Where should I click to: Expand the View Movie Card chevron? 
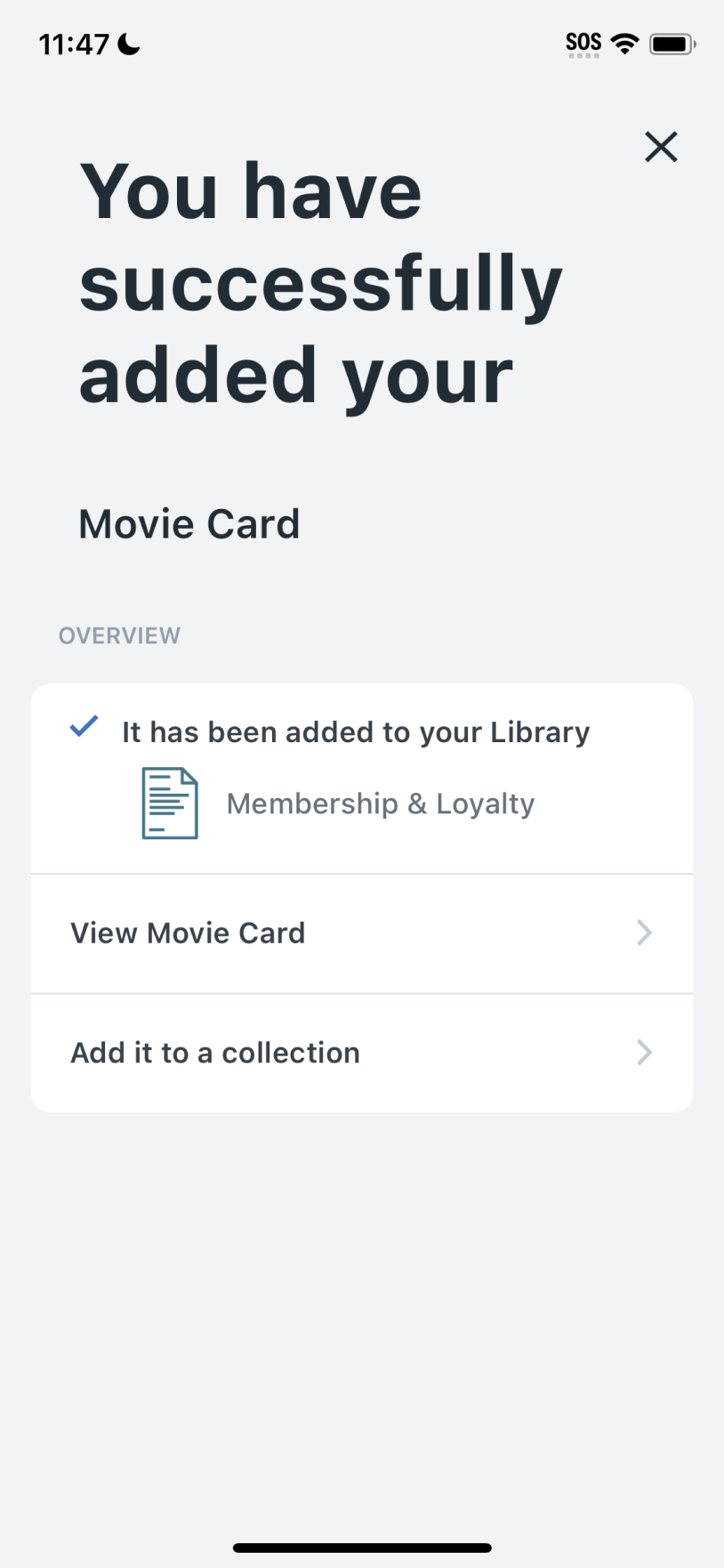[x=645, y=933]
